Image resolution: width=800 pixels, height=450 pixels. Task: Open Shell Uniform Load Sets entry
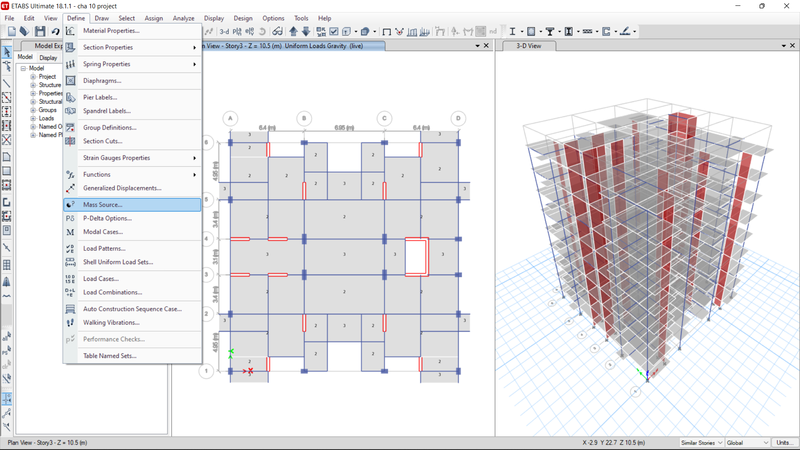click(x=133, y=262)
